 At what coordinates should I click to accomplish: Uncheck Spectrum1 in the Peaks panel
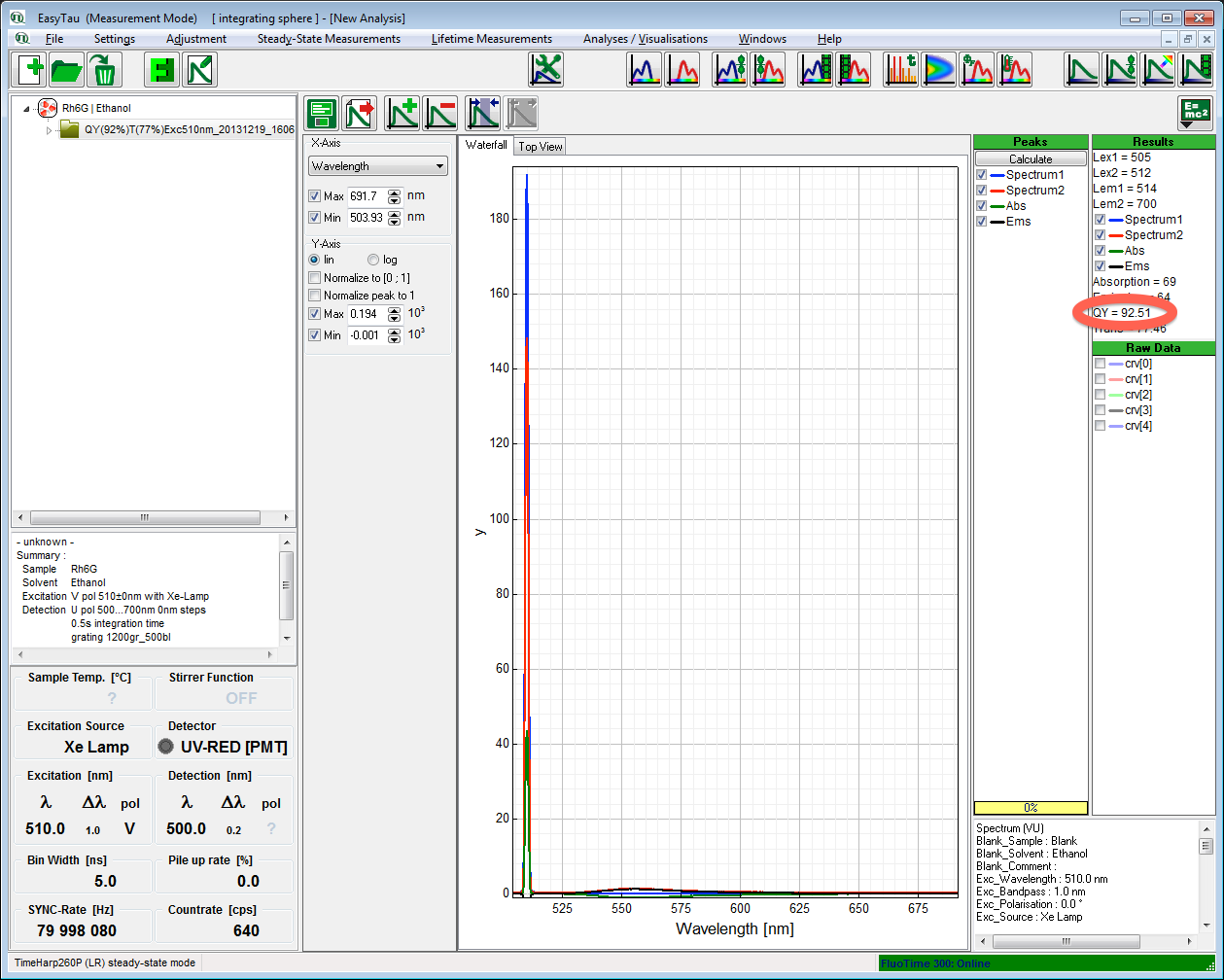coord(982,175)
